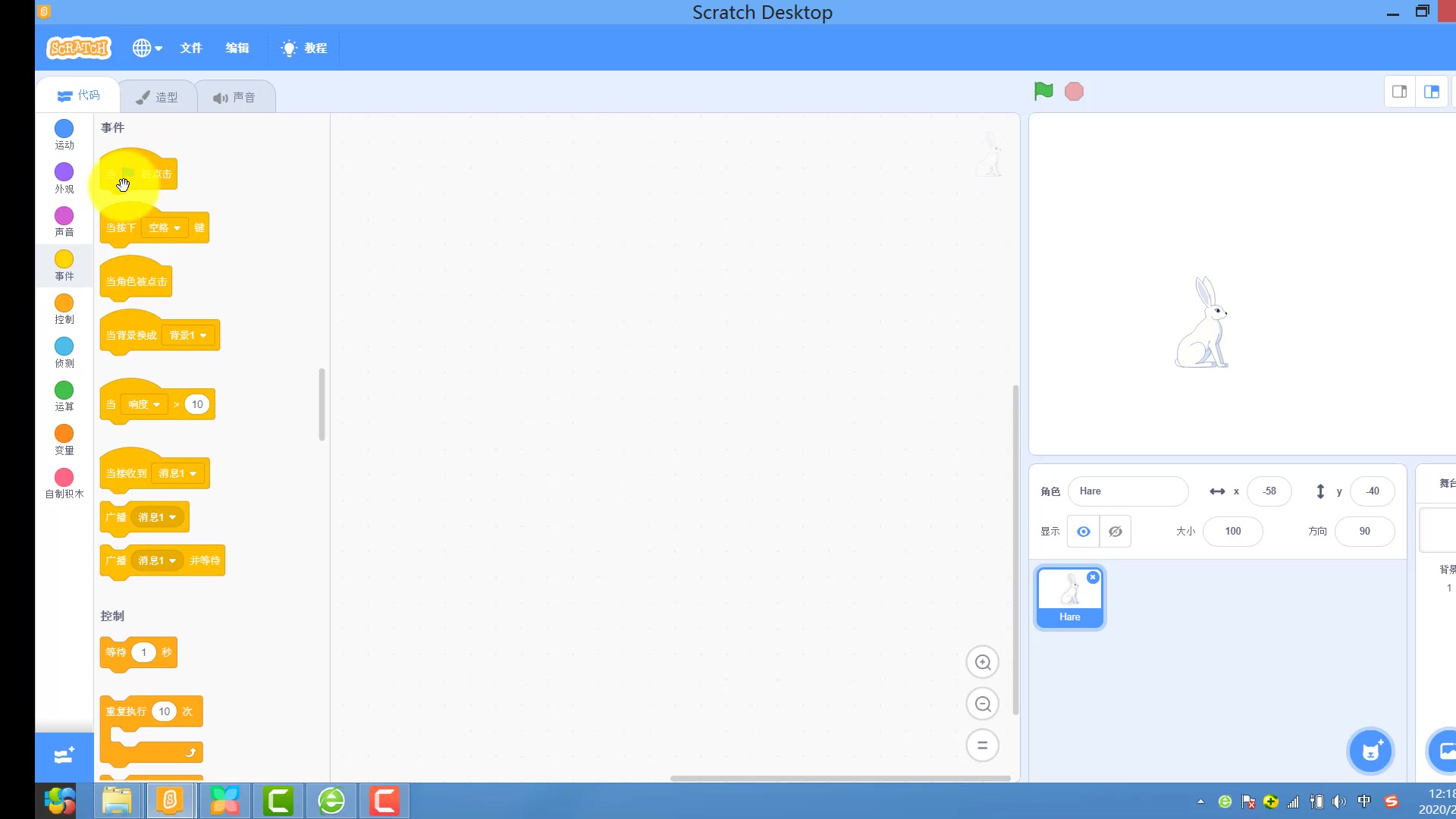Click the choose a sprite cat button
Screen dimensions: 1456x819
(x=1370, y=752)
